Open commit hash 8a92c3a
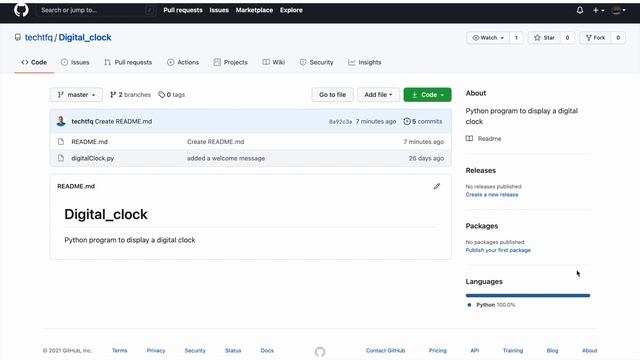Screen dimensions: 640x360 click(x=340, y=122)
